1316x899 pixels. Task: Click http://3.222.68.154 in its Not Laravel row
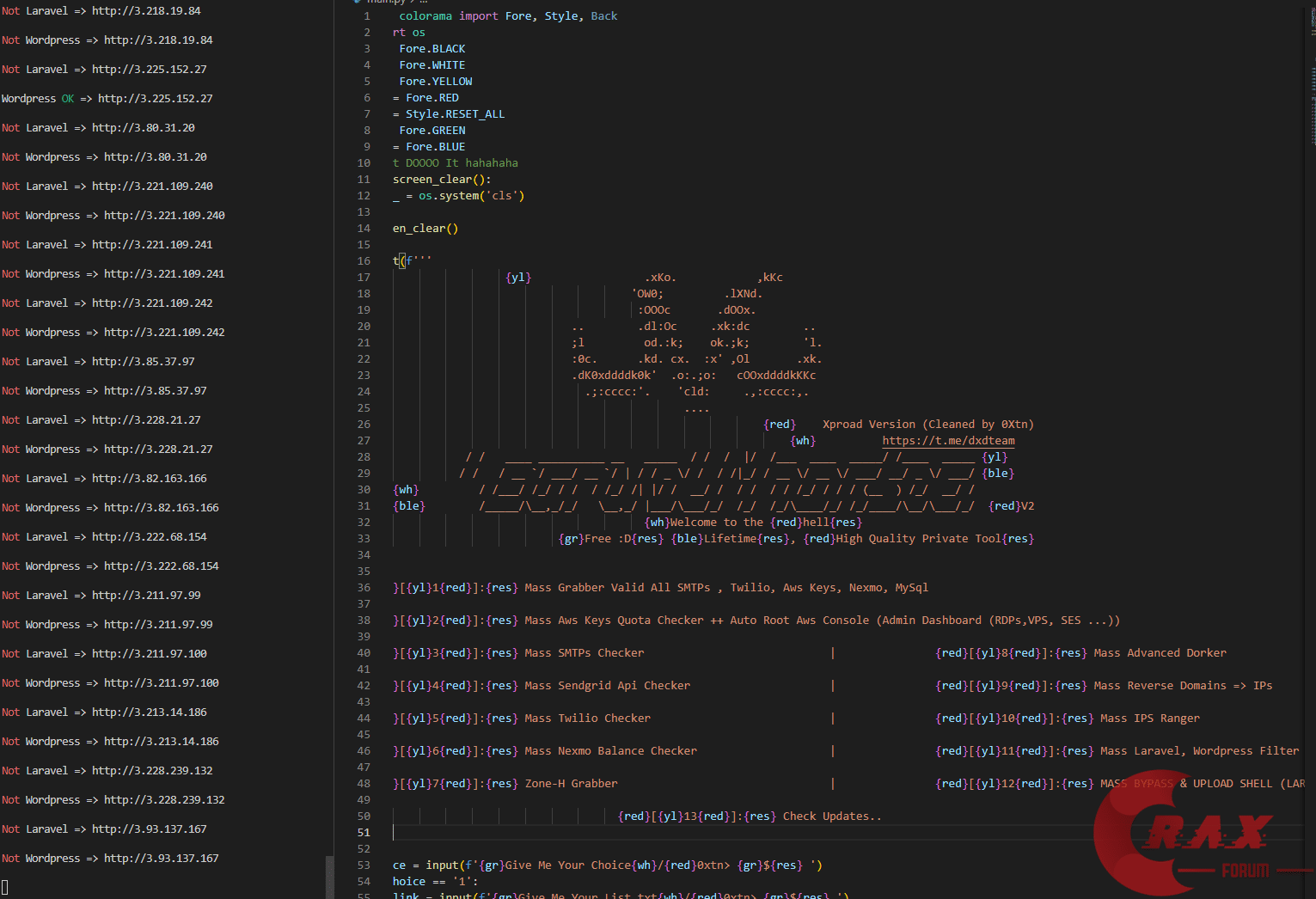pyautogui.click(x=150, y=537)
